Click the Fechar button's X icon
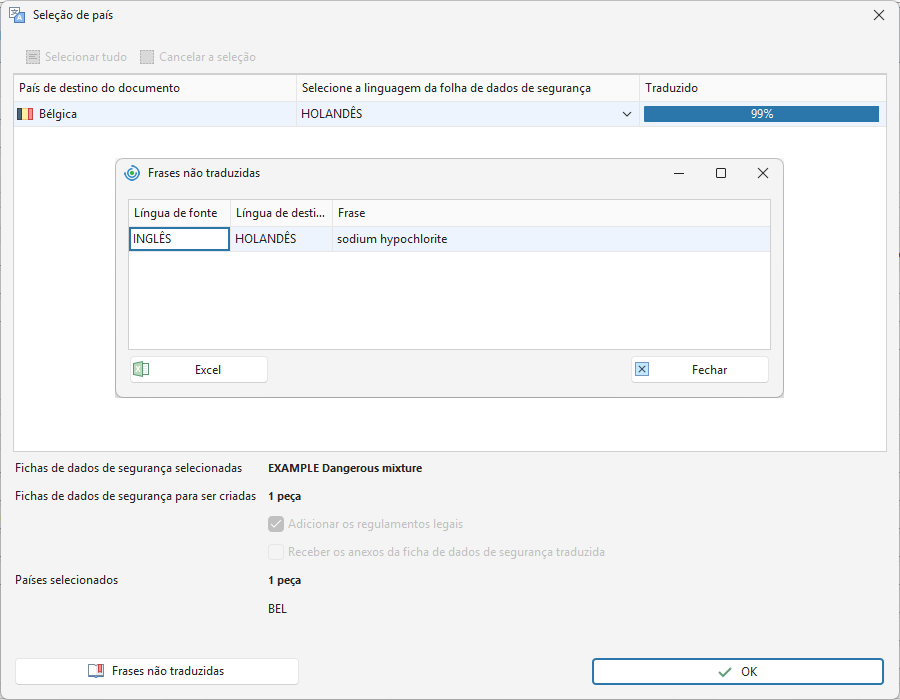The height and width of the screenshot is (700, 900). click(642, 370)
